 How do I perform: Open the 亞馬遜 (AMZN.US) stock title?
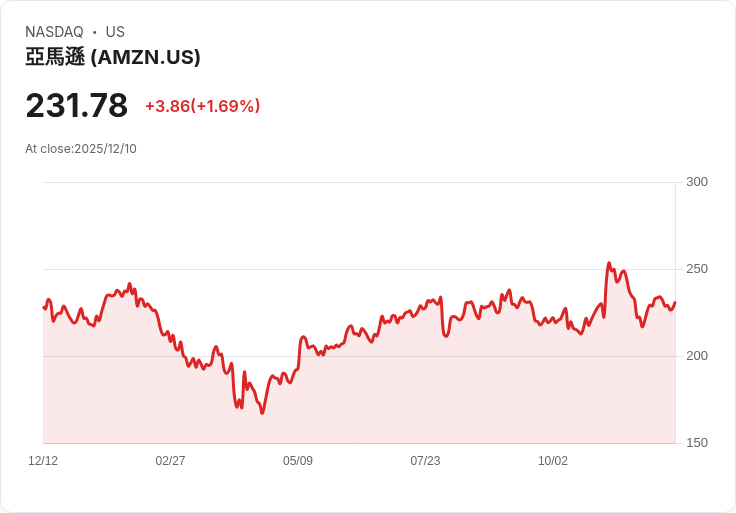tap(113, 57)
